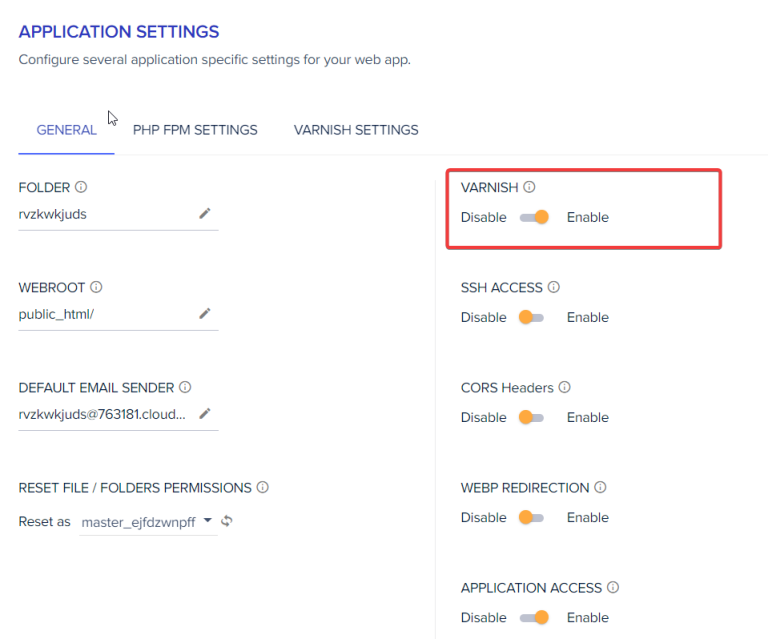Toggle the CORS Headers switch
The height and width of the screenshot is (639, 768).
532,417
